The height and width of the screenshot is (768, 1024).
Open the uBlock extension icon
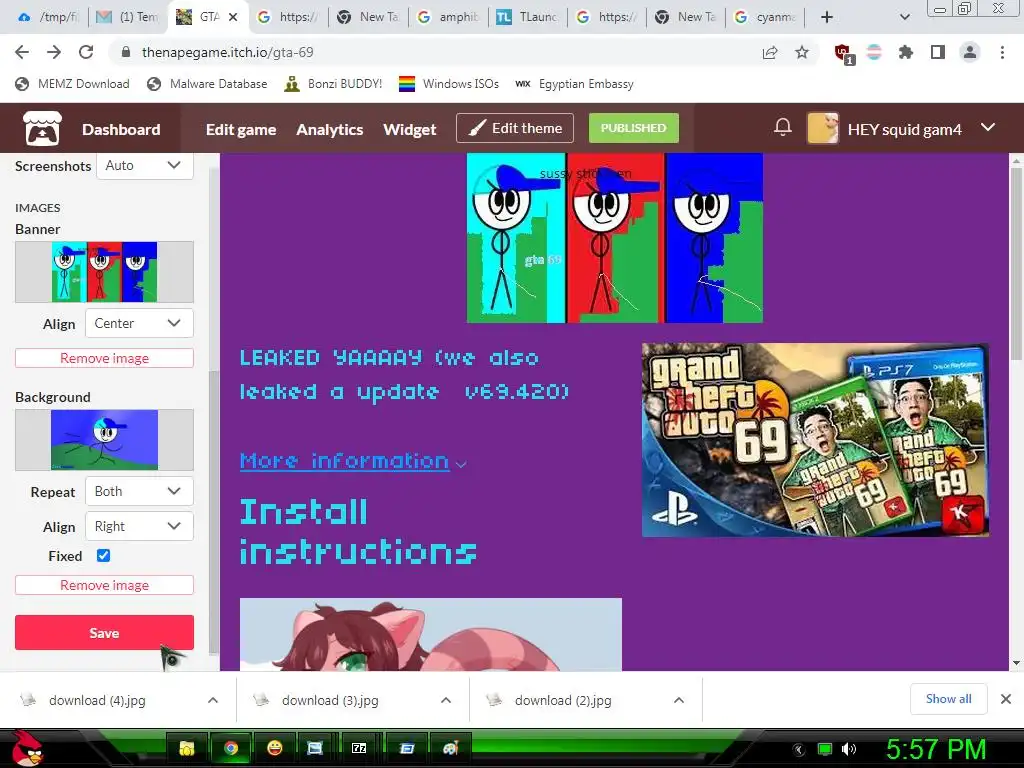coord(844,54)
